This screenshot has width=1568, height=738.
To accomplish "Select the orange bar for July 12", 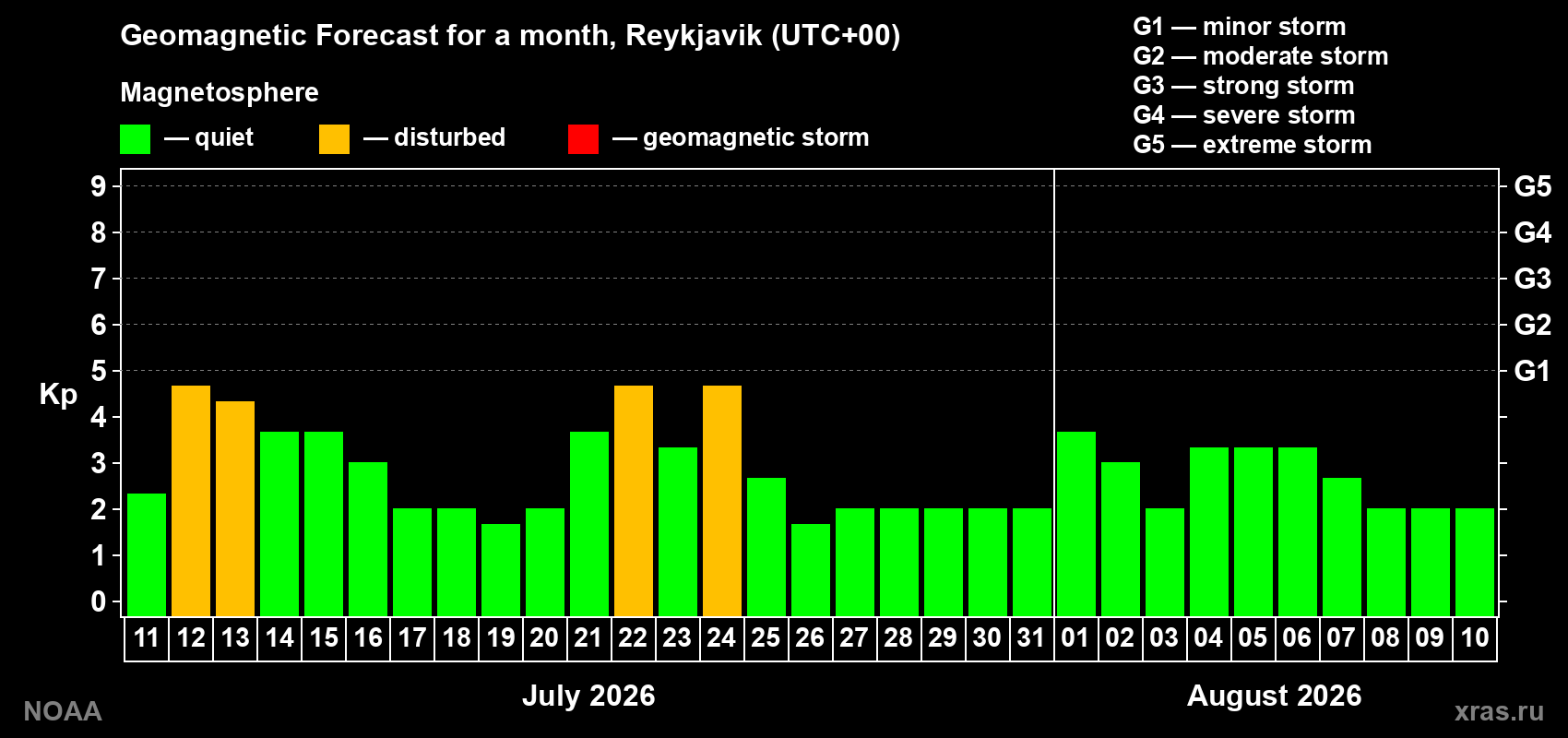I will (191, 501).
